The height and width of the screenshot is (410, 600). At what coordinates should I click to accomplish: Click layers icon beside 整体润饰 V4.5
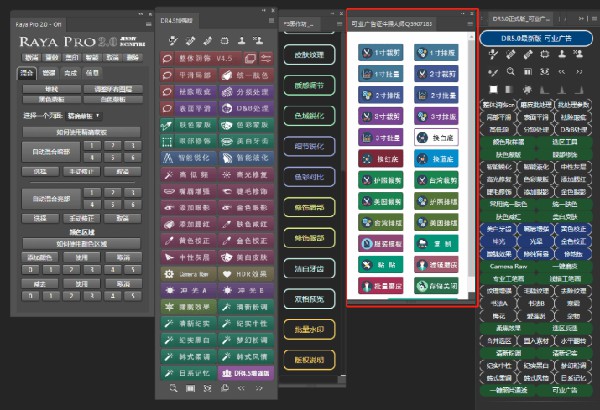click(250, 58)
